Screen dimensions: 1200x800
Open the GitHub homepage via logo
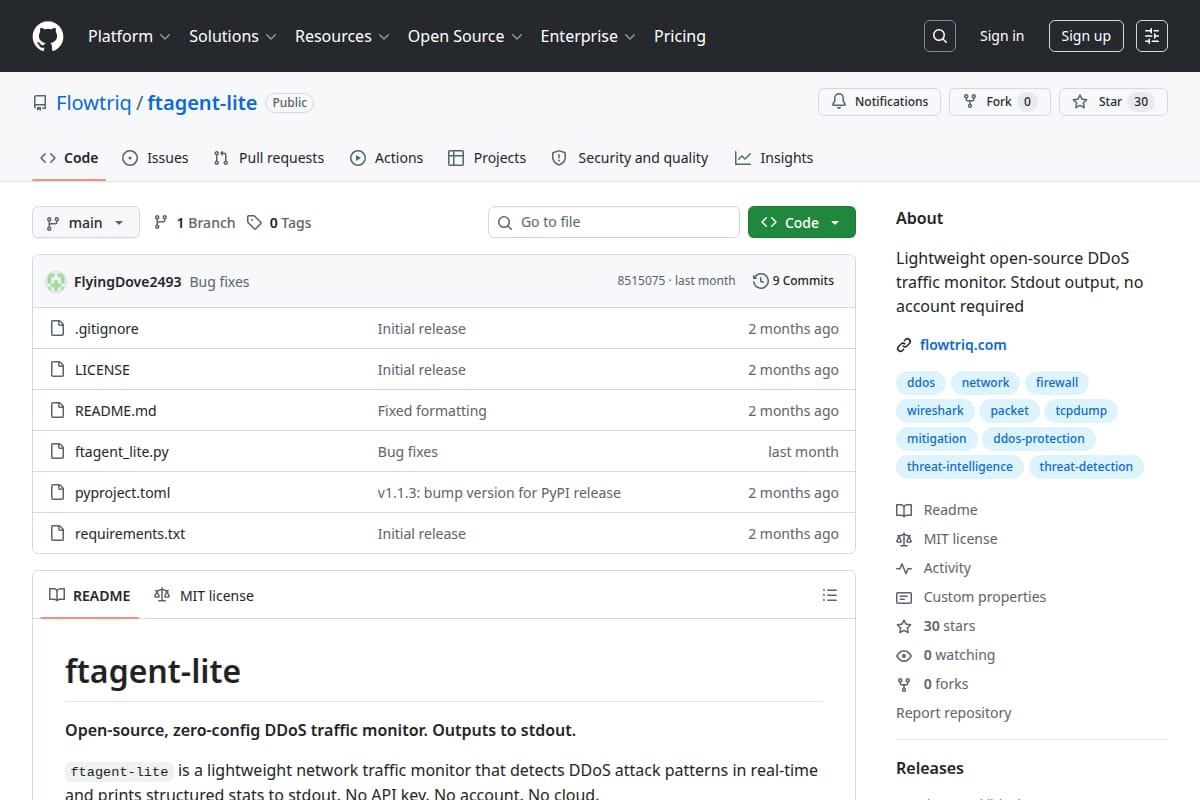47,36
